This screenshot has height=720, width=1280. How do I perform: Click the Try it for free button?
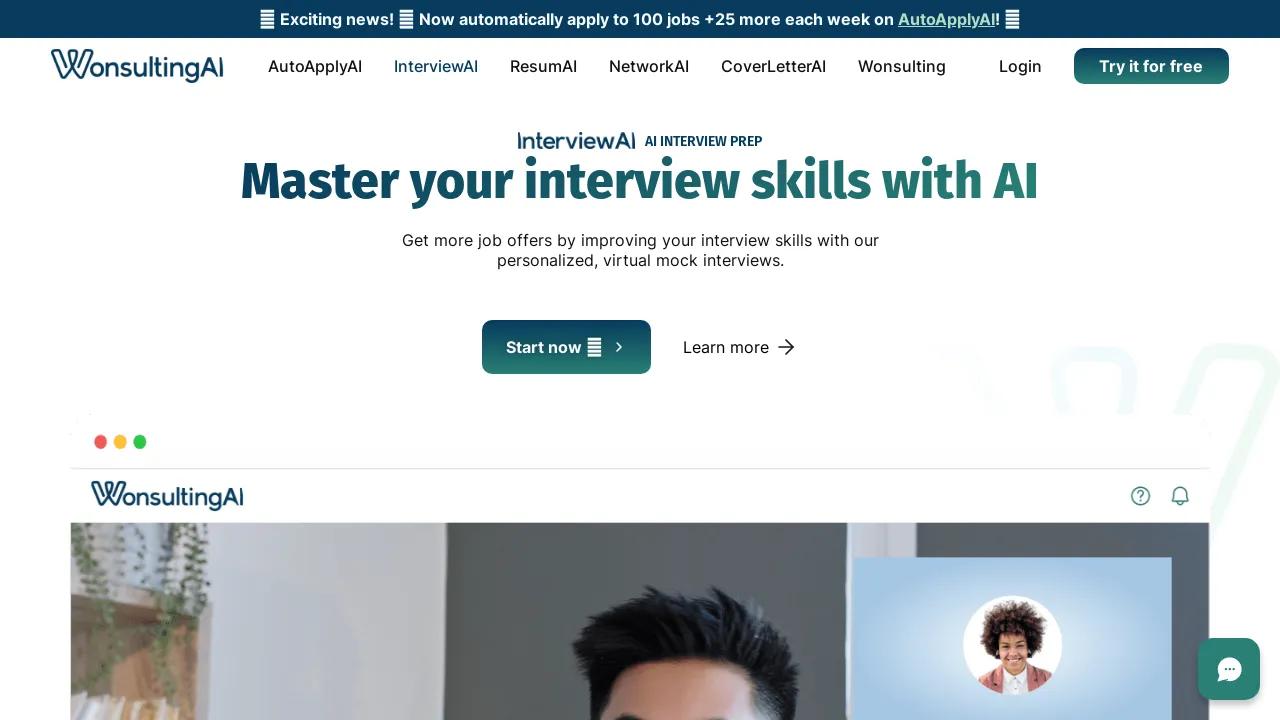pos(1151,66)
